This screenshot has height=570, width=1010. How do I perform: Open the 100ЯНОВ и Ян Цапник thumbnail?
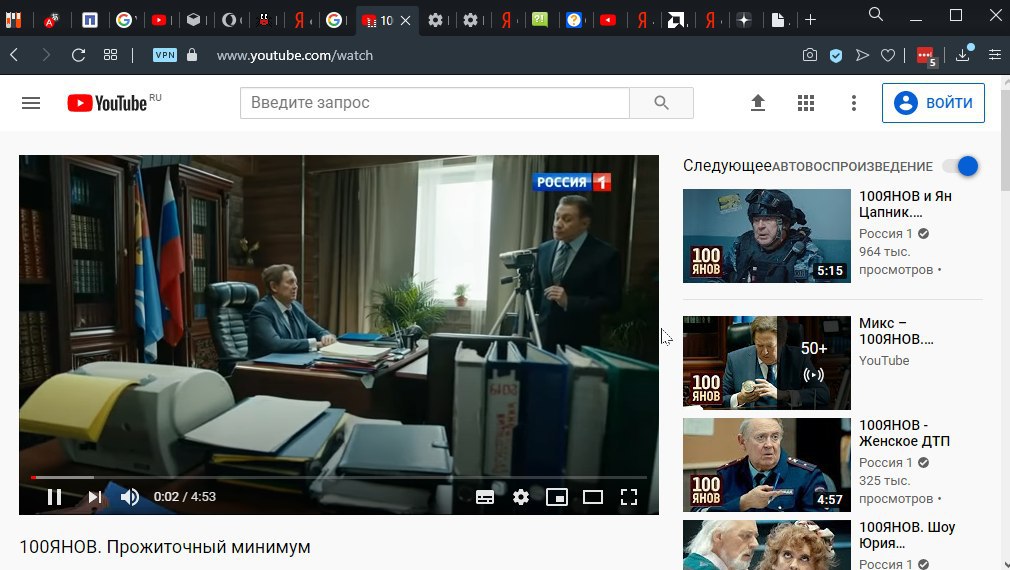767,236
